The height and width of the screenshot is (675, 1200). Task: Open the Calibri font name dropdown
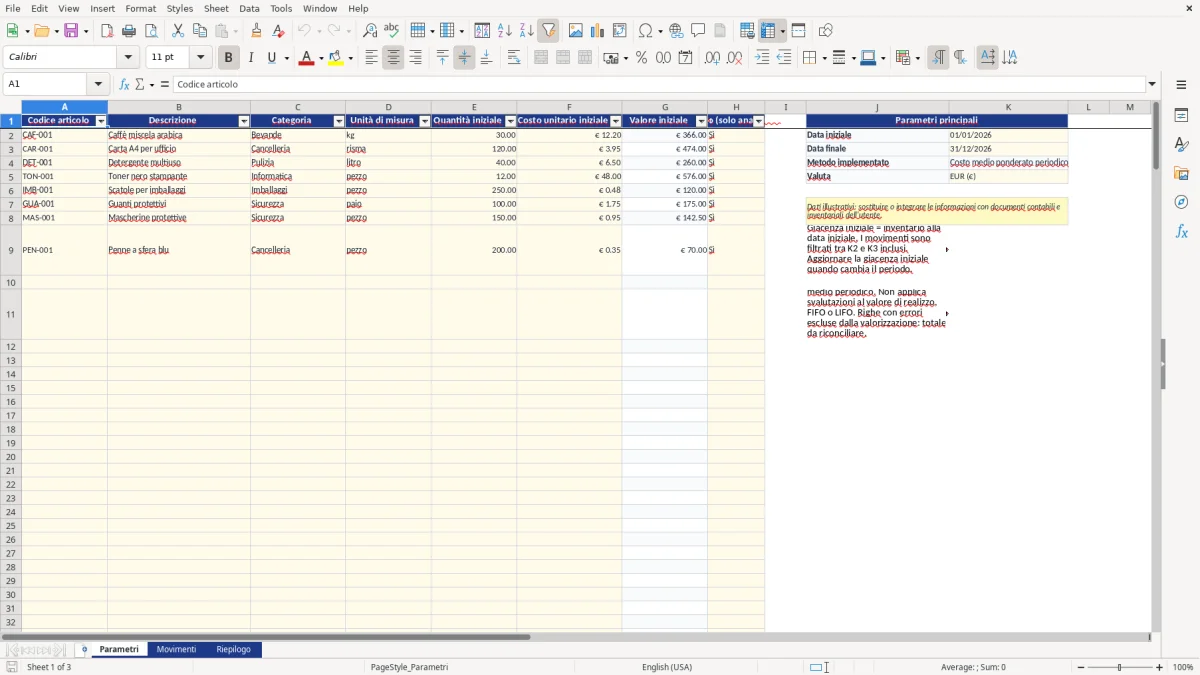coord(127,58)
